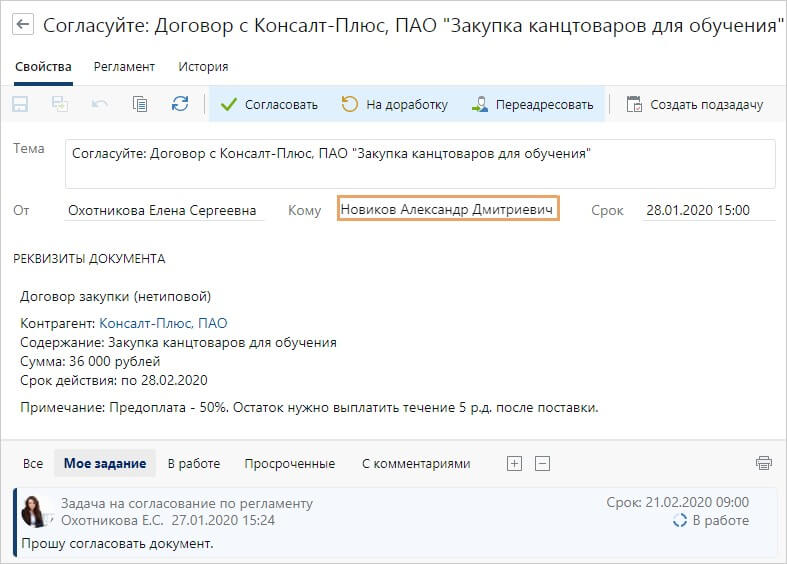Show Все items in the thread
787x564 pixels.
[33, 464]
